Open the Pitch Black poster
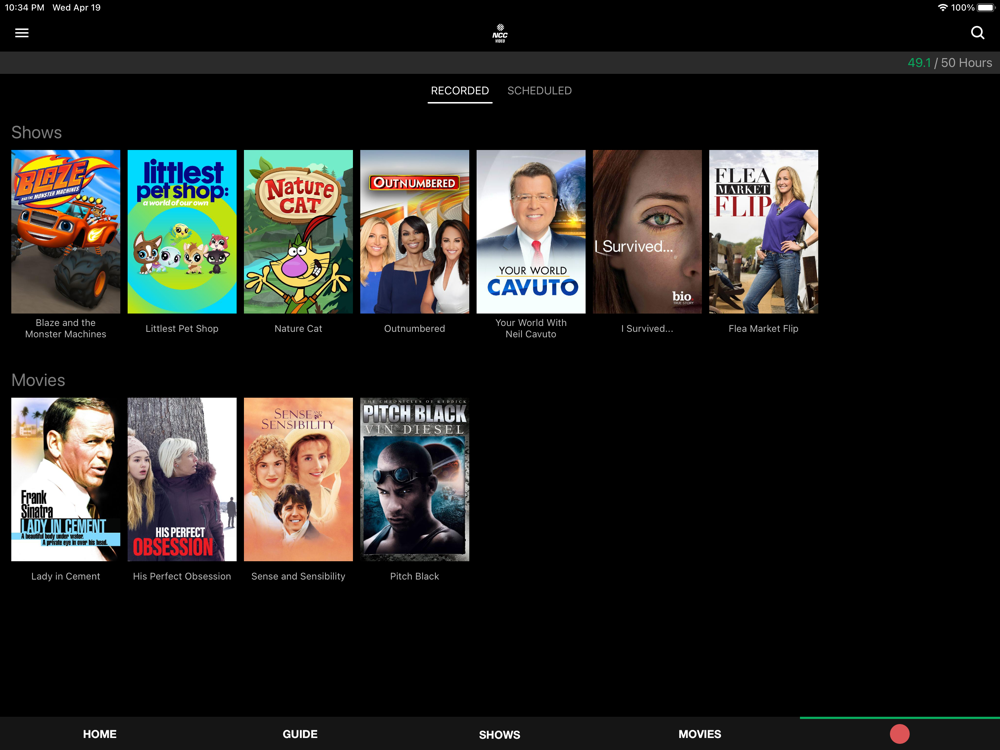The height and width of the screenshot is (750, 1000). point(415,480)
